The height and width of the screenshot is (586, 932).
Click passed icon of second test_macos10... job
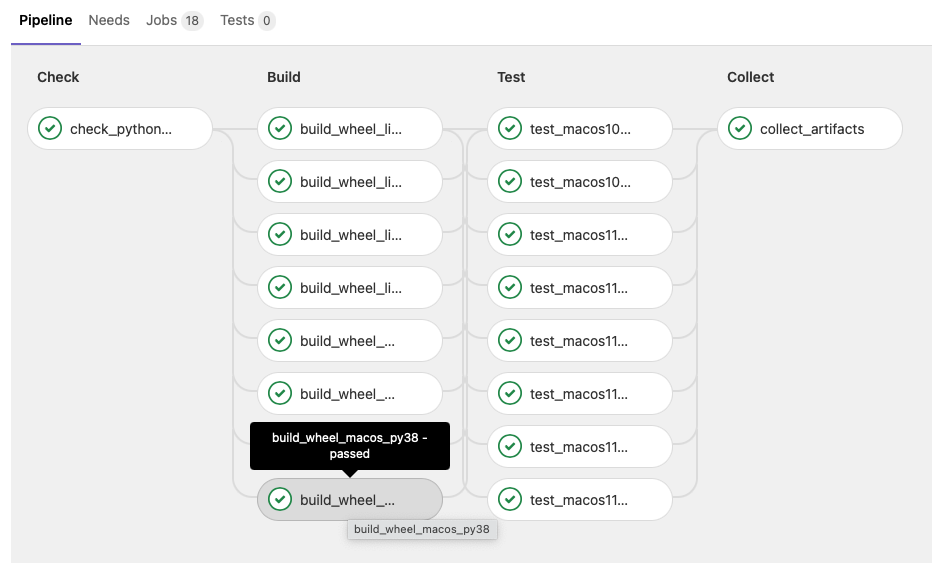click(x=510, y=181)
